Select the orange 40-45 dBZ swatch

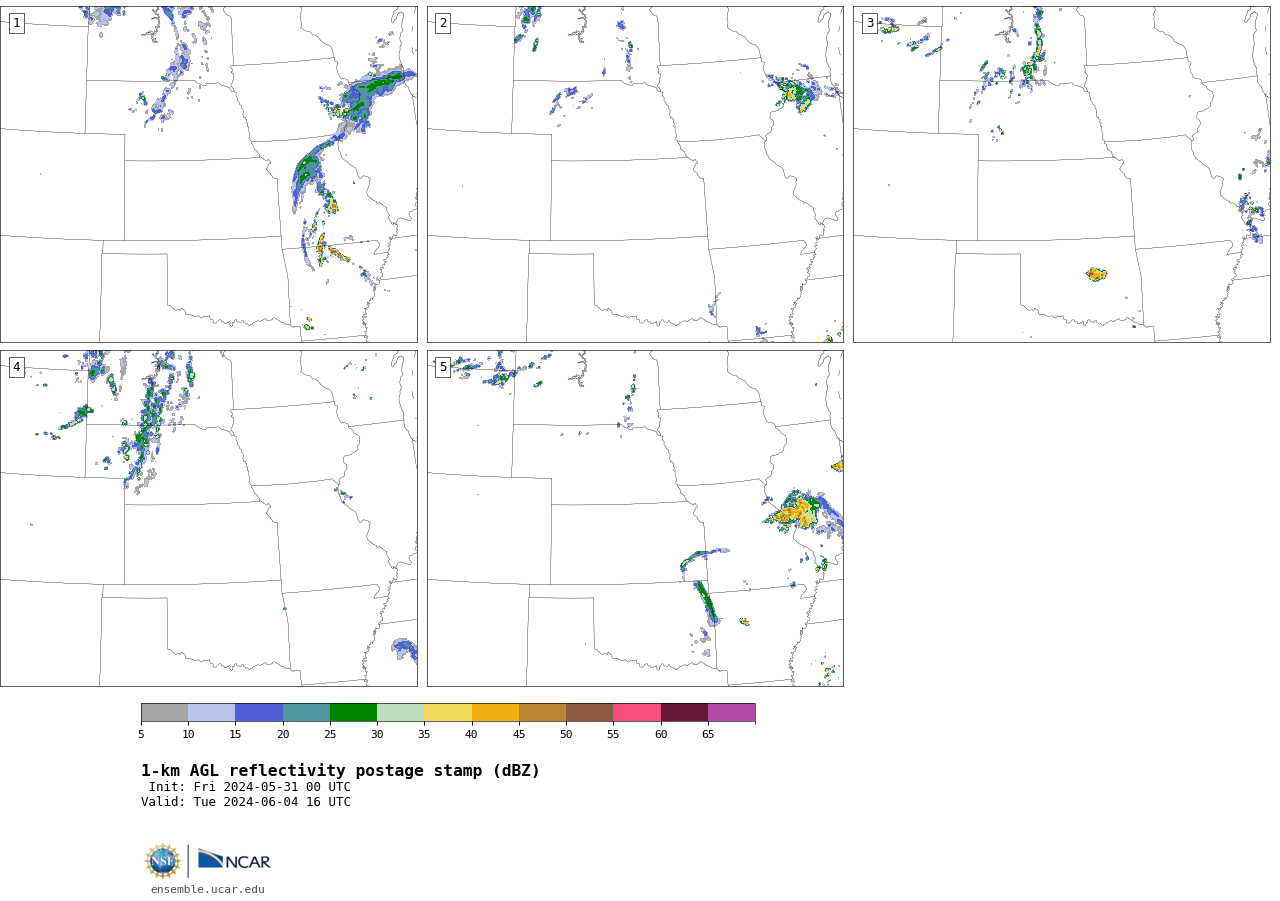tap(495, 712)
